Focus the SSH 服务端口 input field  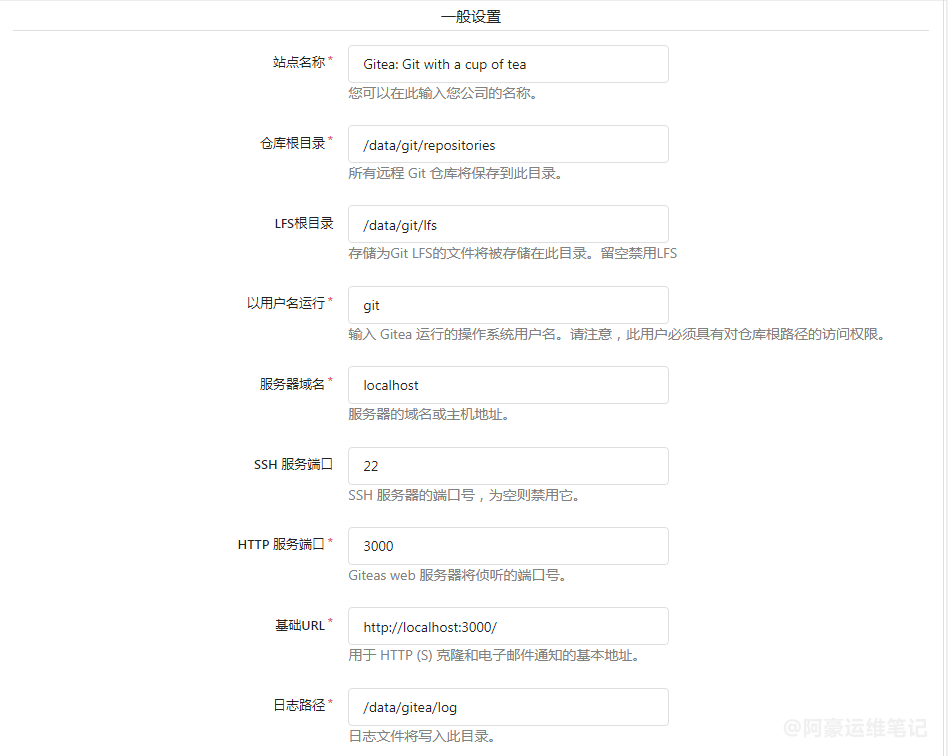click(x=507, y=466)
